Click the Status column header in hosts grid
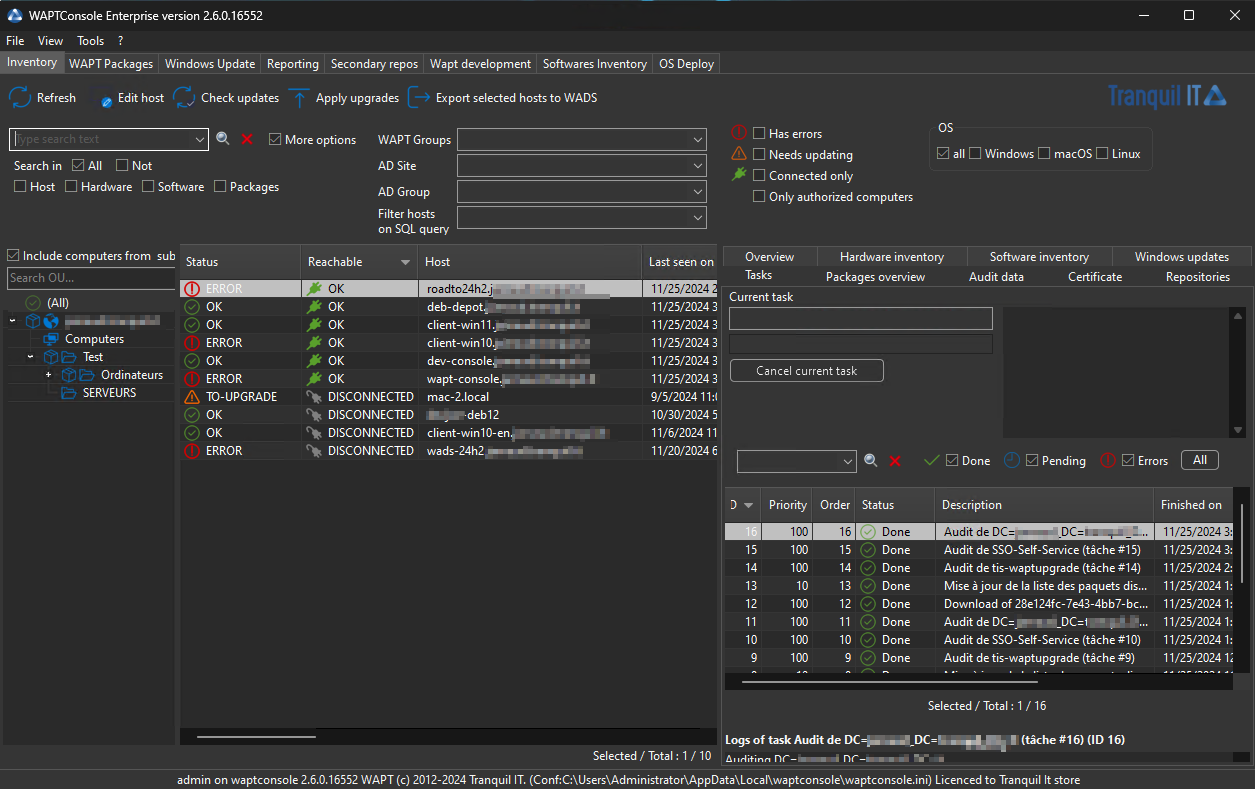Image resolution: width=1255 pixels, height=789 pixels. [240, 262]
